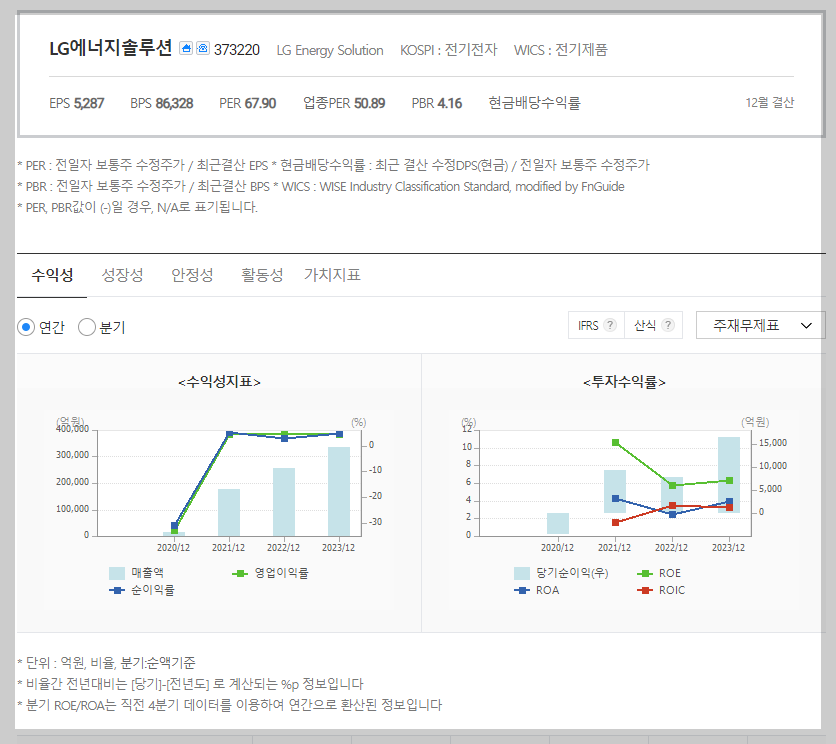The image size is (836, 744).
Task: Open the 주재무제표 dropdown
Action: (760, 325)
